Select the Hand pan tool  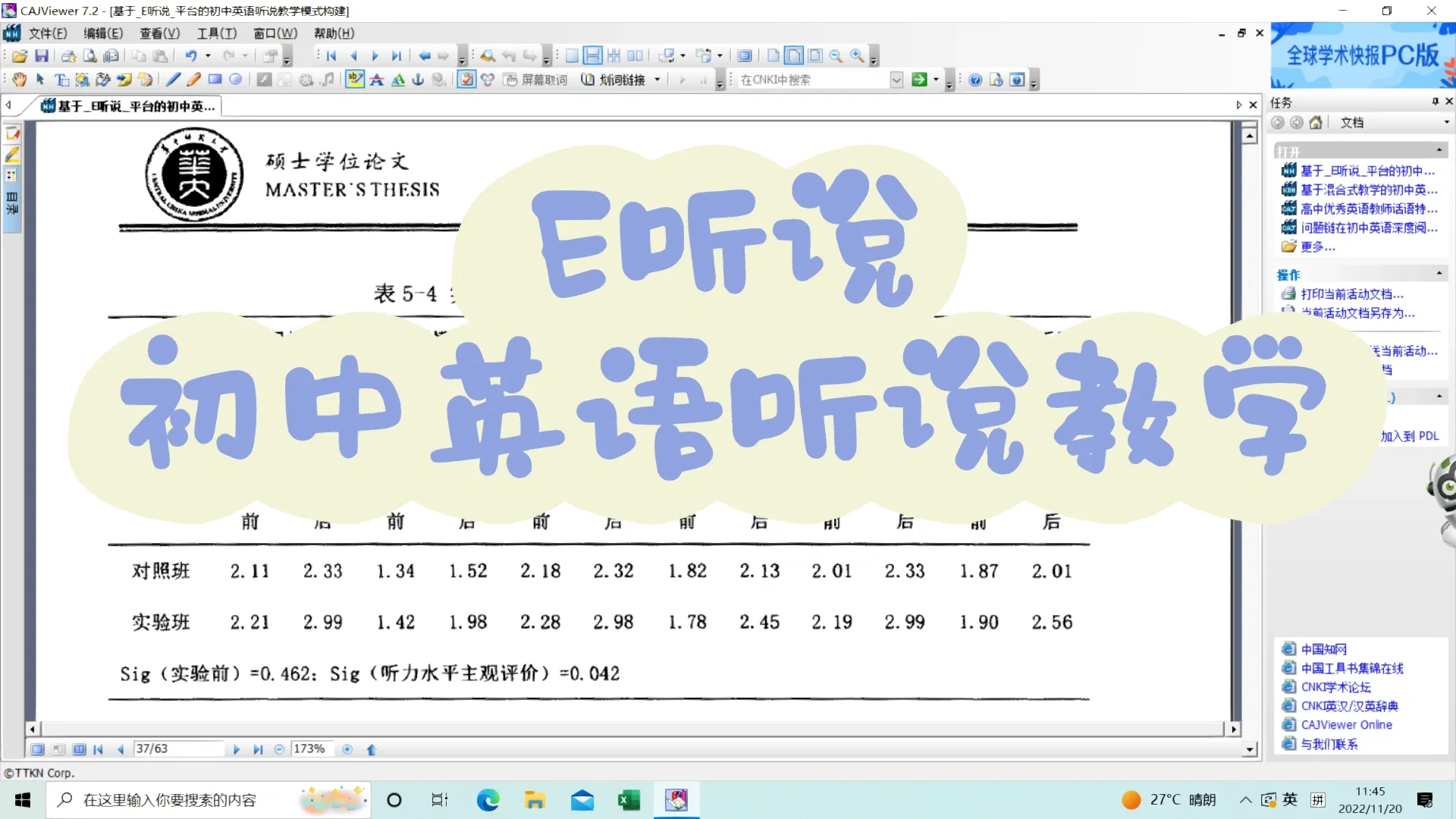(x=20, y=80)
